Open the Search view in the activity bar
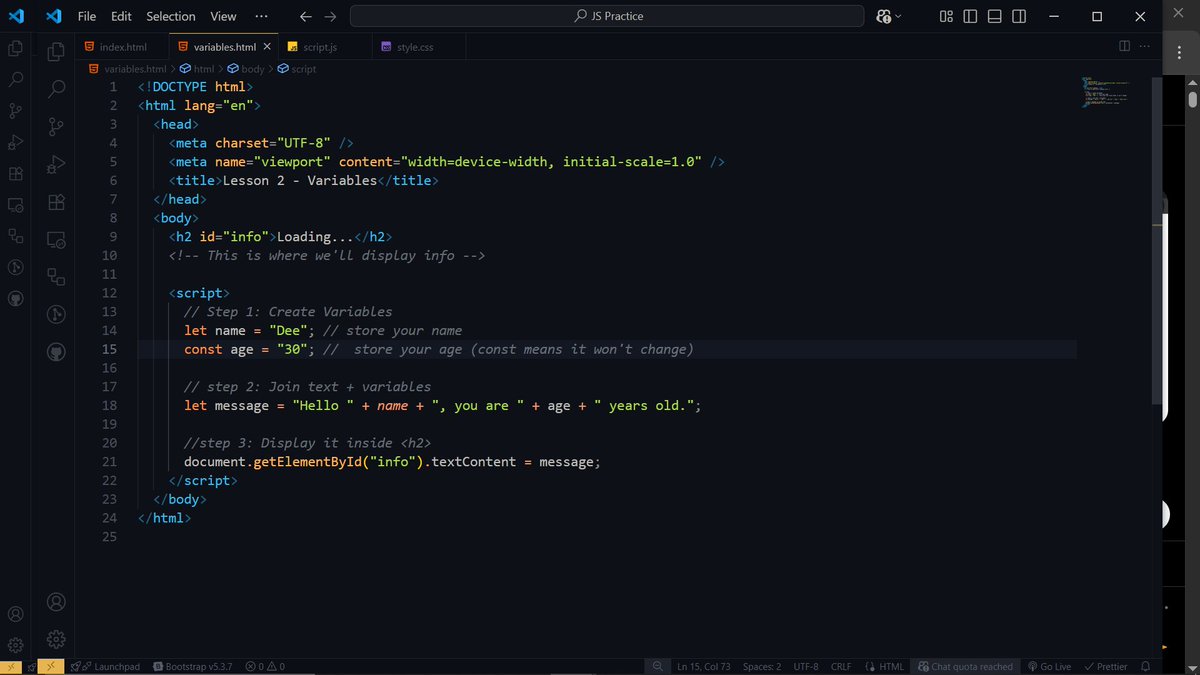 pos(15,80)
